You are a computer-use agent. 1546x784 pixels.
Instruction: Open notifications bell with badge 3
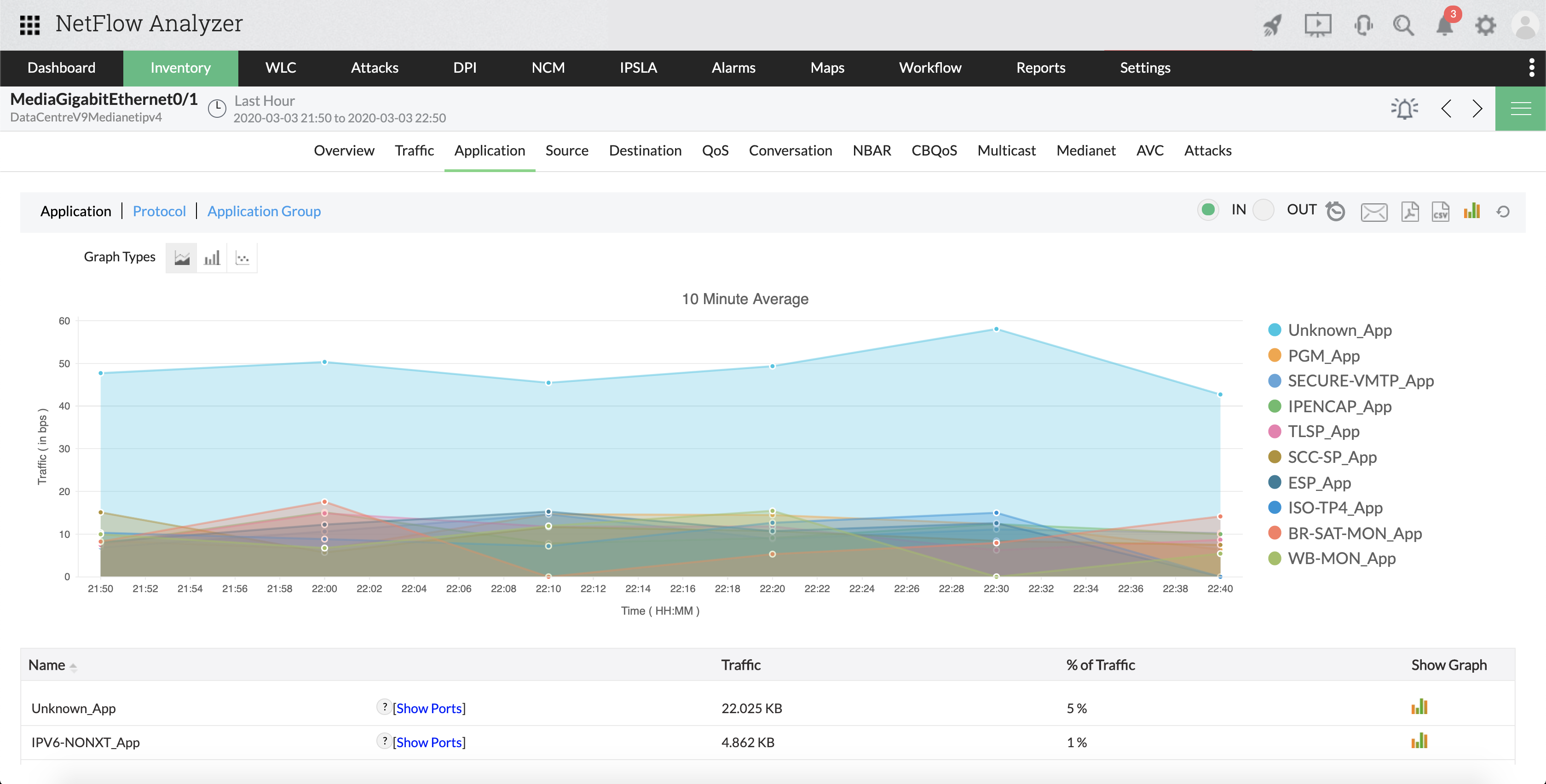point(1445,25)
